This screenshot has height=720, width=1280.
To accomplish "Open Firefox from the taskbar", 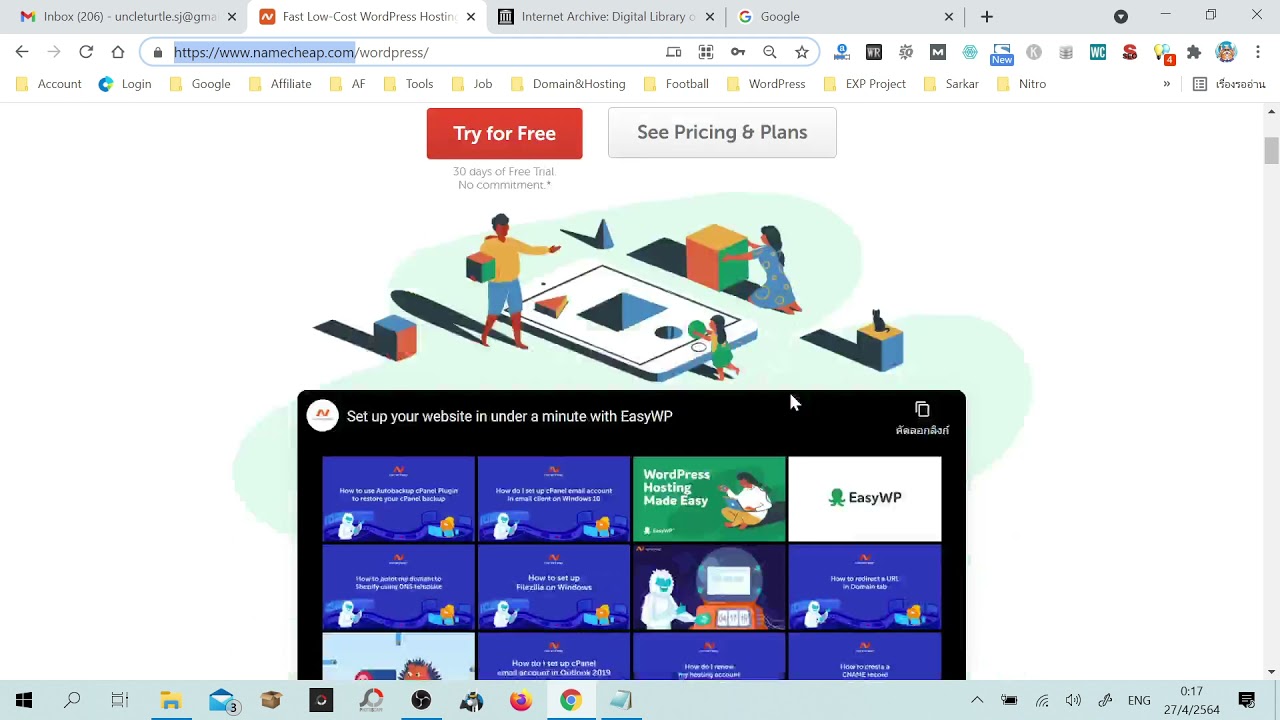I will click(x=521, y=700).
